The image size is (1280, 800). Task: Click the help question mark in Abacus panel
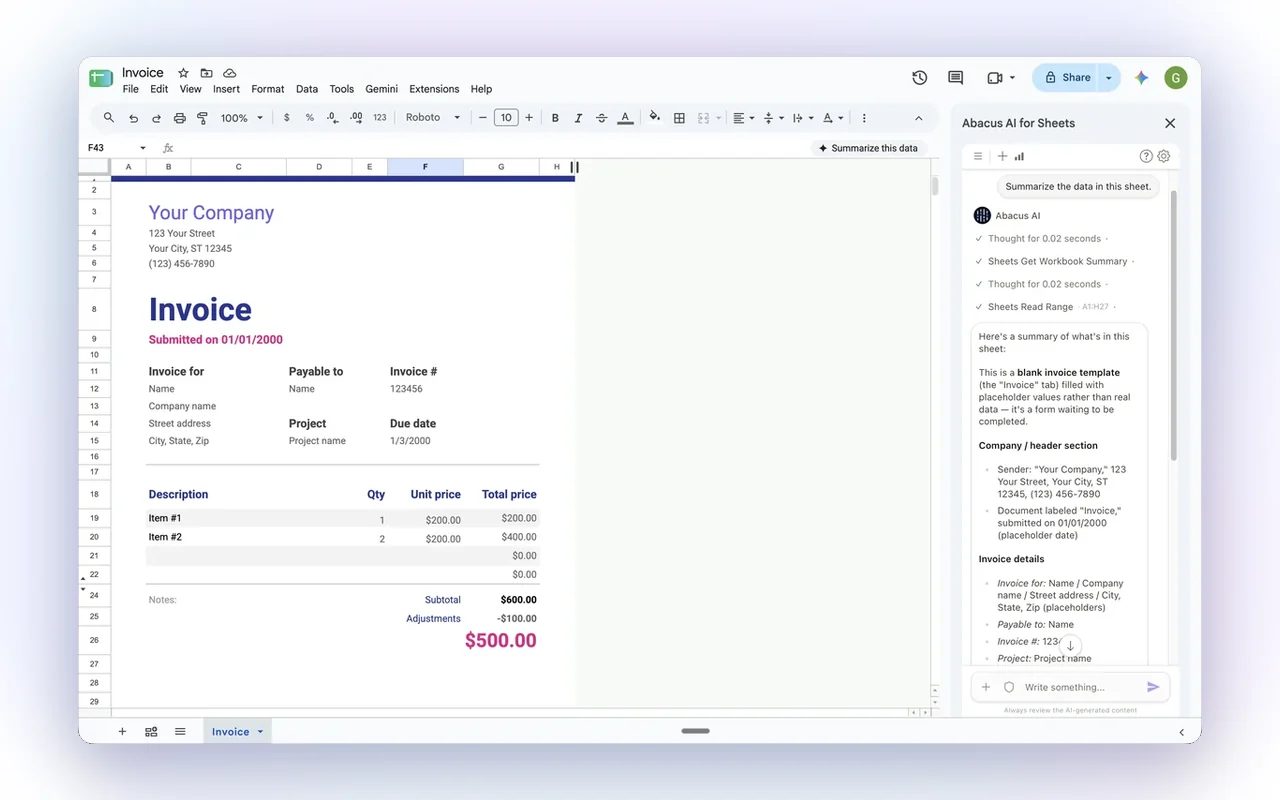1147,156
